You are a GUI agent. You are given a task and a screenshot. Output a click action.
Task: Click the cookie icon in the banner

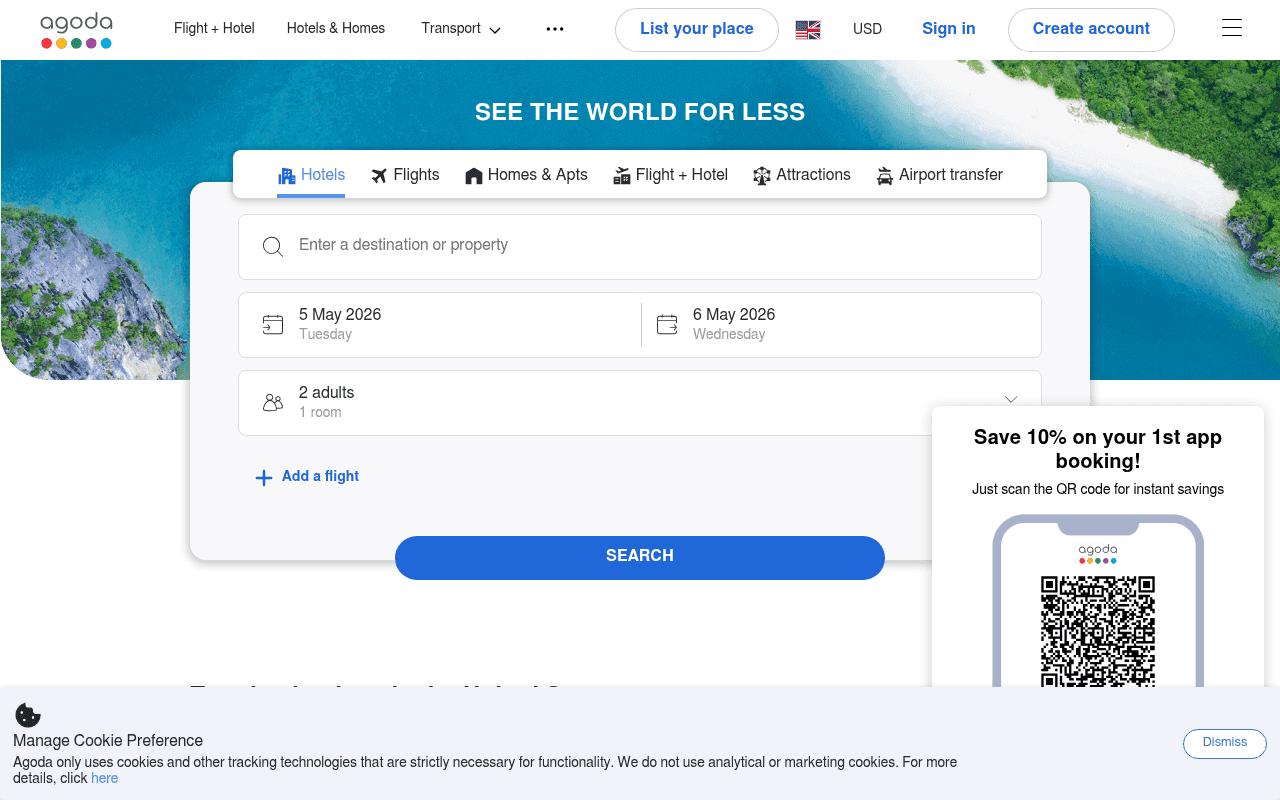pyautogui.click(x=27, y=714)
